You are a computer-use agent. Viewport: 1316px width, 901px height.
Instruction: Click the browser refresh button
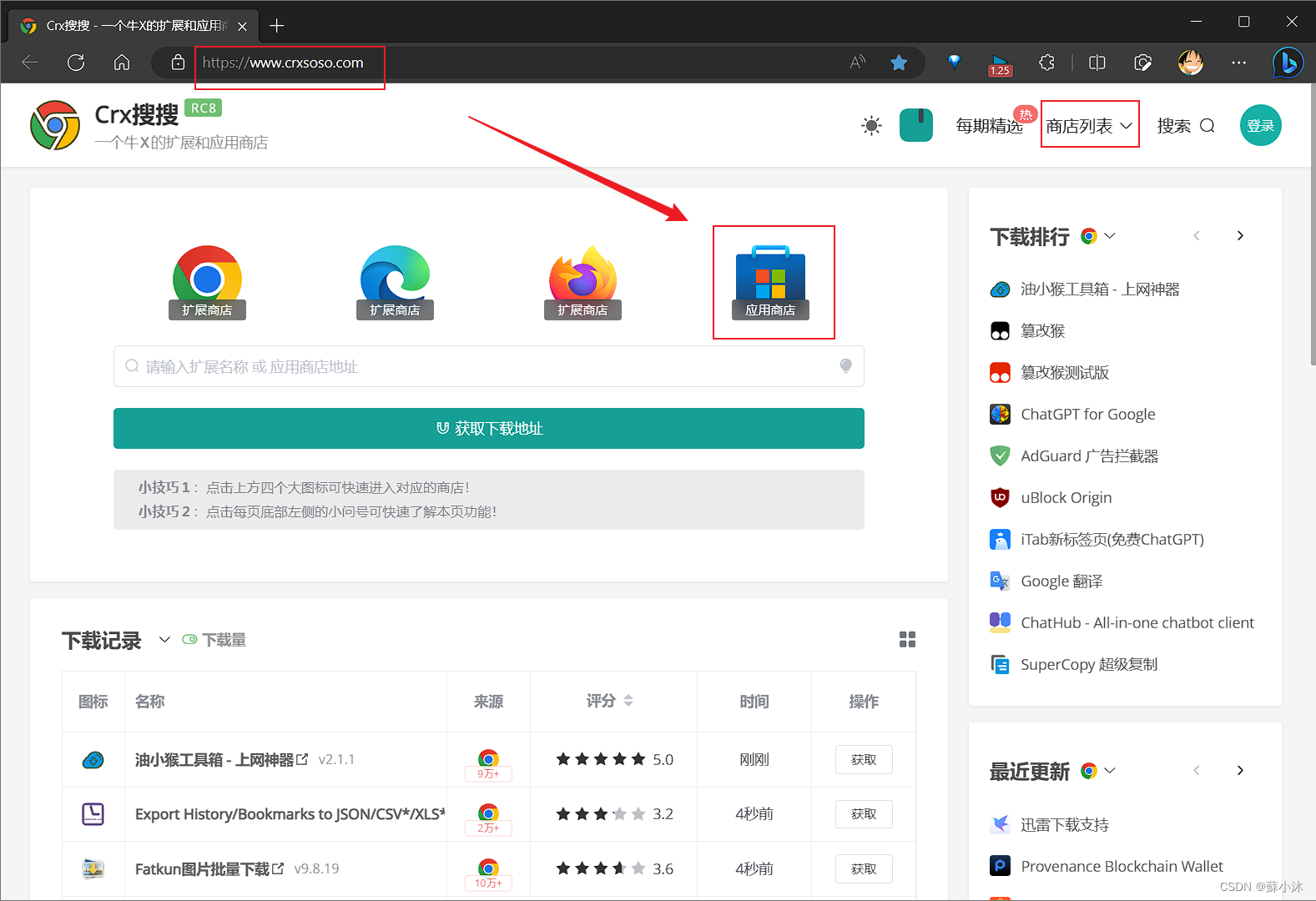coord(76,63)
